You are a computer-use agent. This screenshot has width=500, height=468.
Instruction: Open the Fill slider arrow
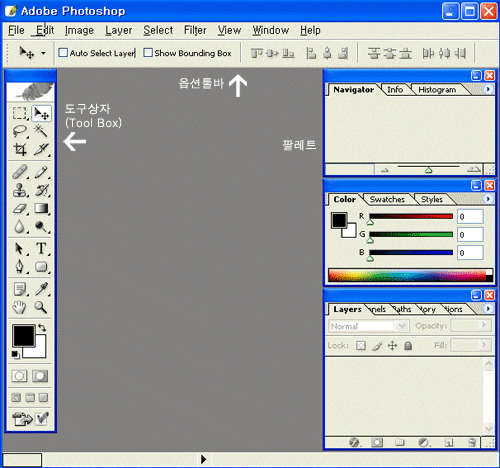[484, 344]
